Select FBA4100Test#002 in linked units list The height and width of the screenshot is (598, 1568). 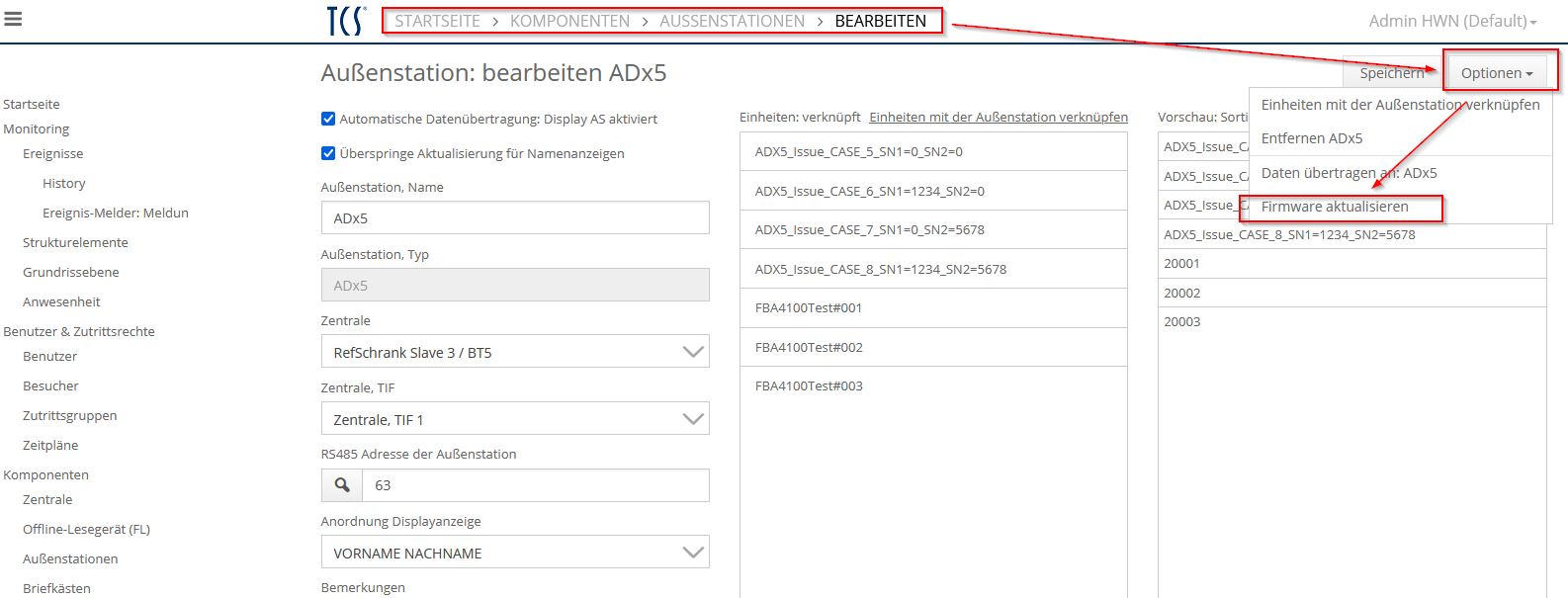tap(809, 347)
